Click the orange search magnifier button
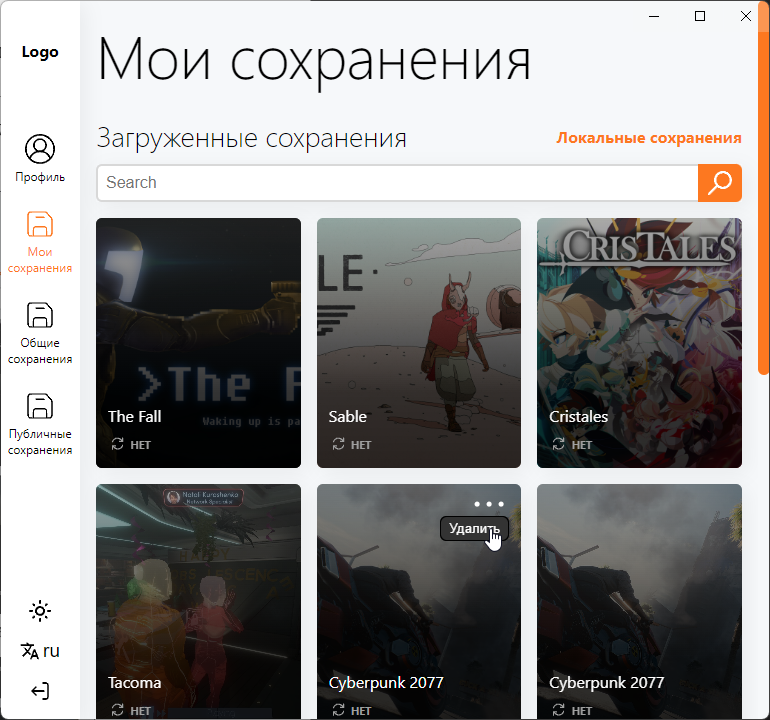 point(719,183)
